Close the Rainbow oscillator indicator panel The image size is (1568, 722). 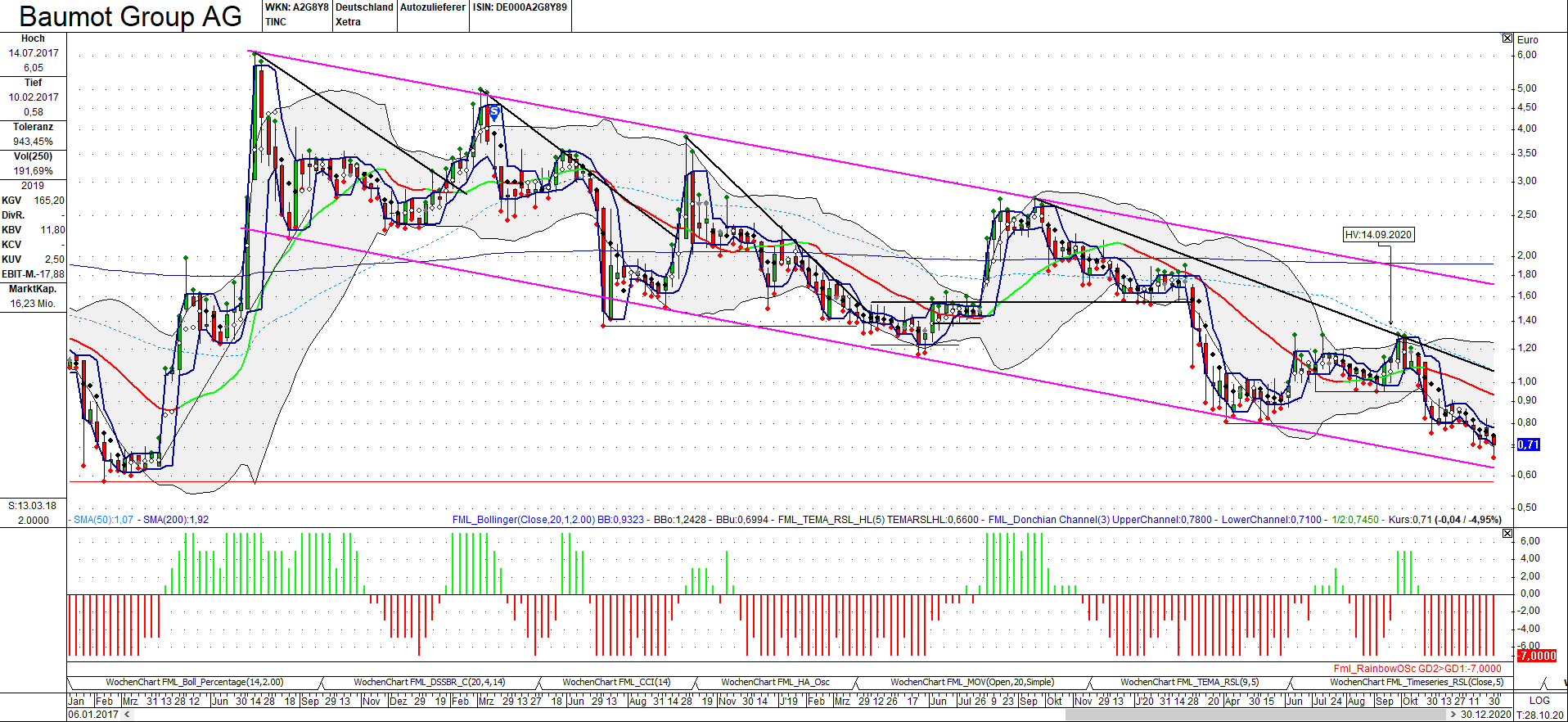point(1507,533)
